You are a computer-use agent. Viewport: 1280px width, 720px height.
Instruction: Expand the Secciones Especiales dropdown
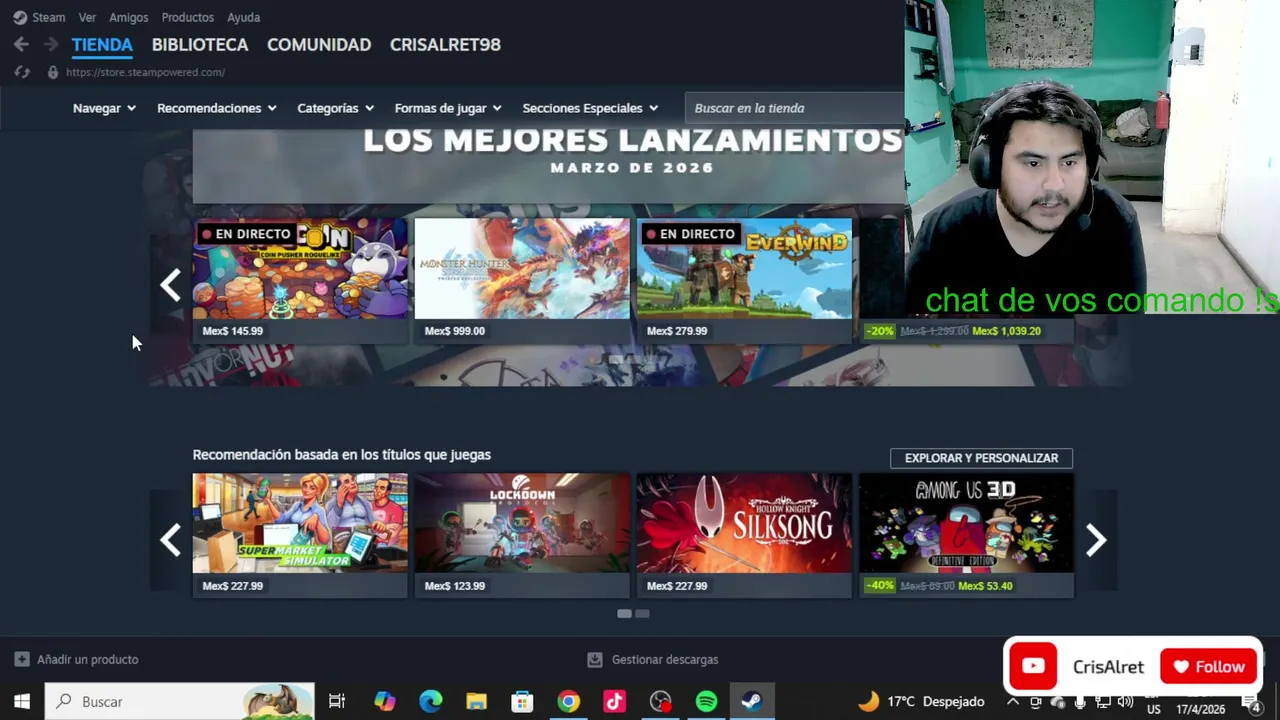pos(590,108)
